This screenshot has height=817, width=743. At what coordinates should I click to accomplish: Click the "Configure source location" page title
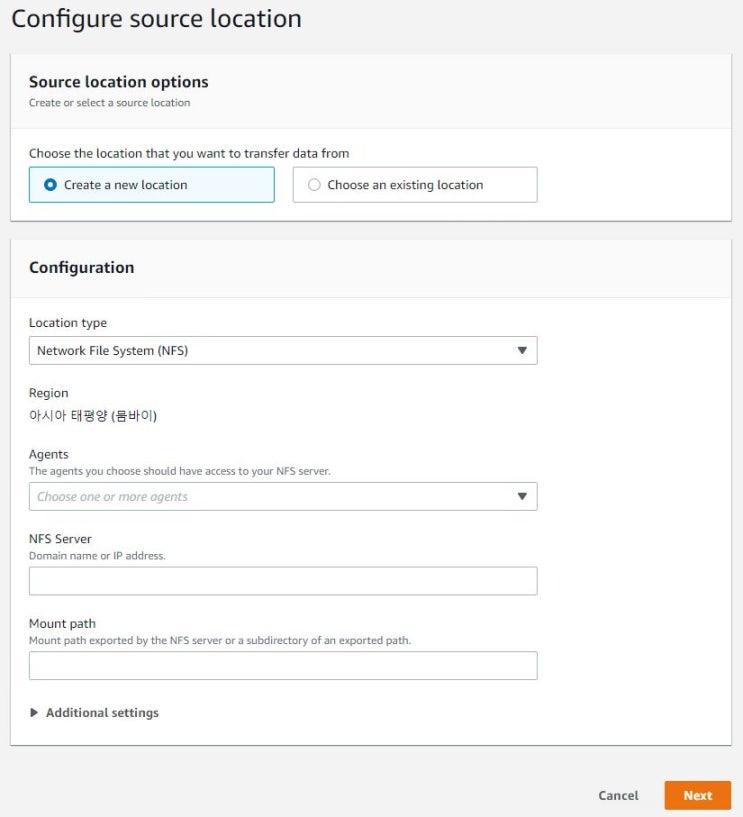pyautogui.click(x=155, y=18)
